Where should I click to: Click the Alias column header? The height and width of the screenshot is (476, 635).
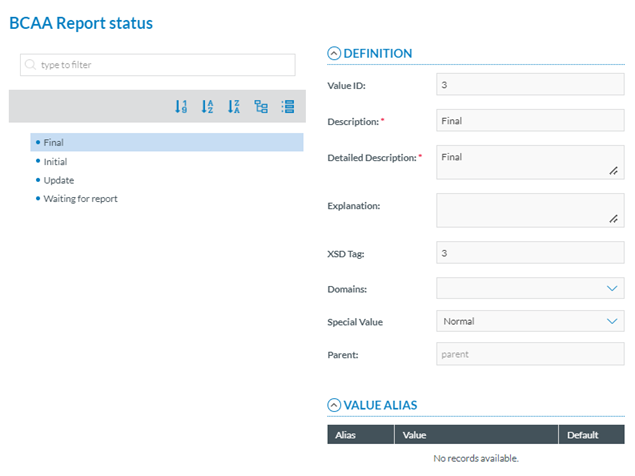346,435
